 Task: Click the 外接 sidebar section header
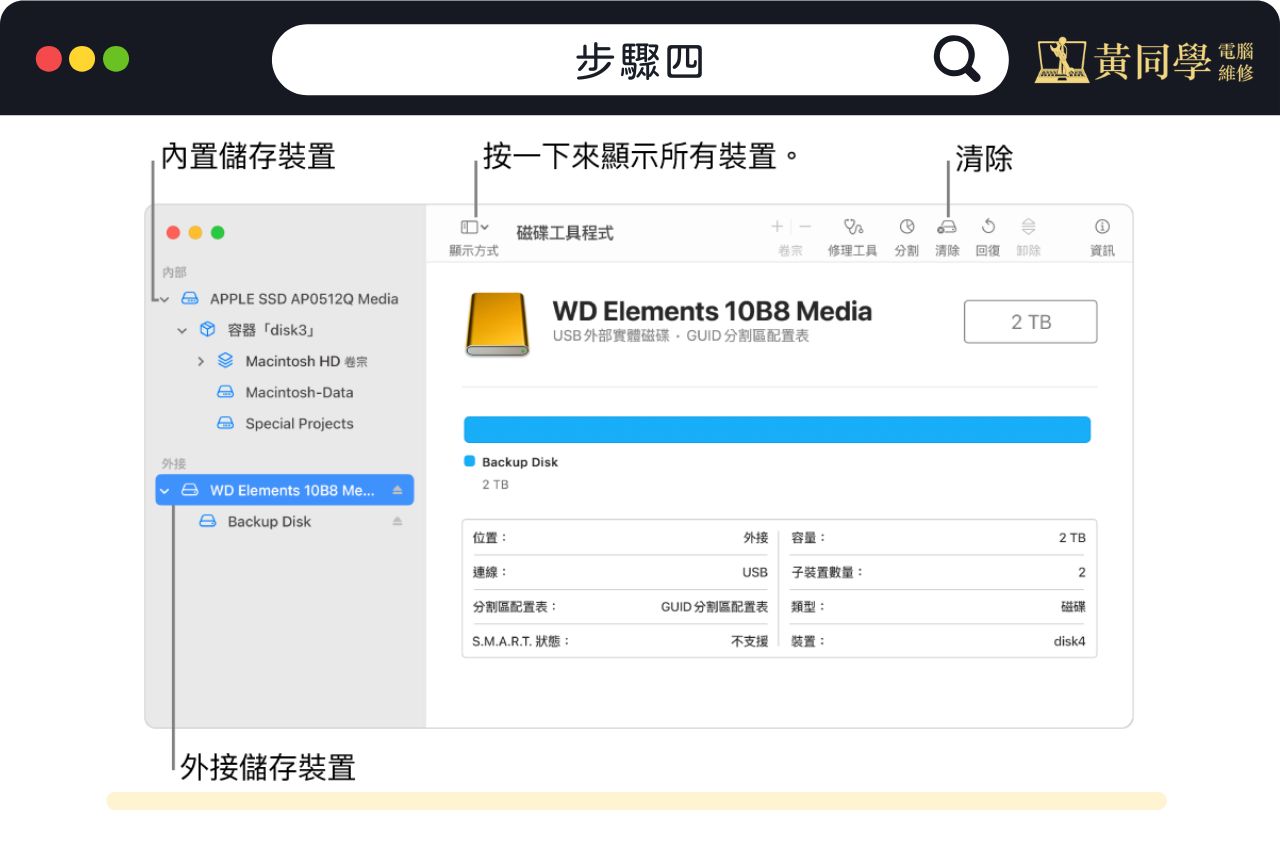pos(174,464)
